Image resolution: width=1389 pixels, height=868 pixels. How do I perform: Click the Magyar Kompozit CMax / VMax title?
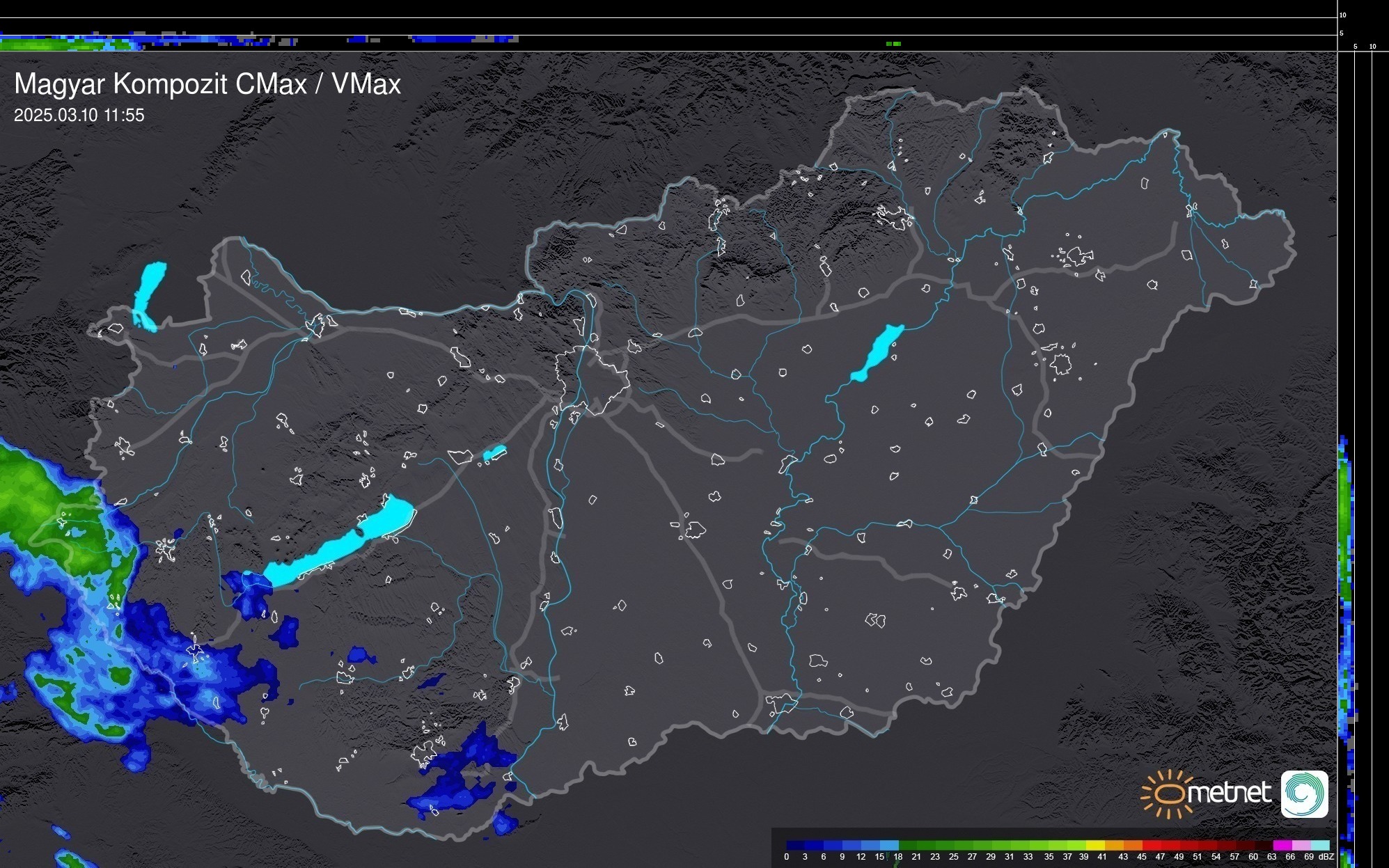coord(207,84)
